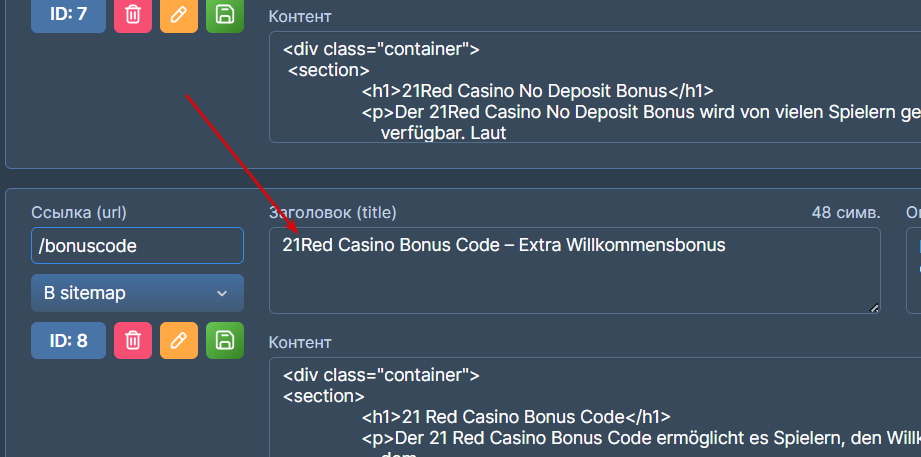Viewport: 921px width, 457px height.
Task: Click the ID: 7 badge
Action: click(x=68, y=15)
